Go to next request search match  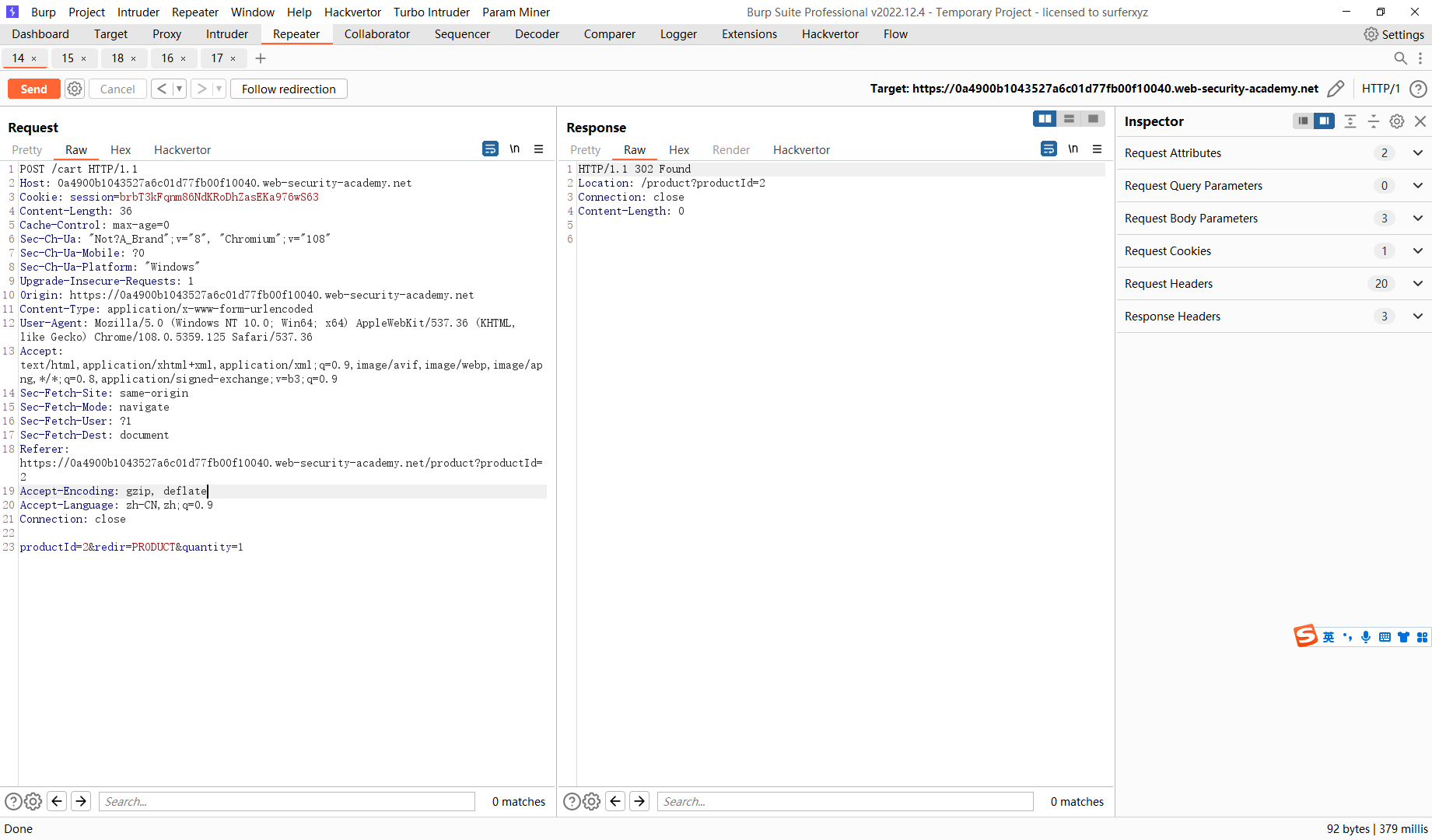[81, 802]
